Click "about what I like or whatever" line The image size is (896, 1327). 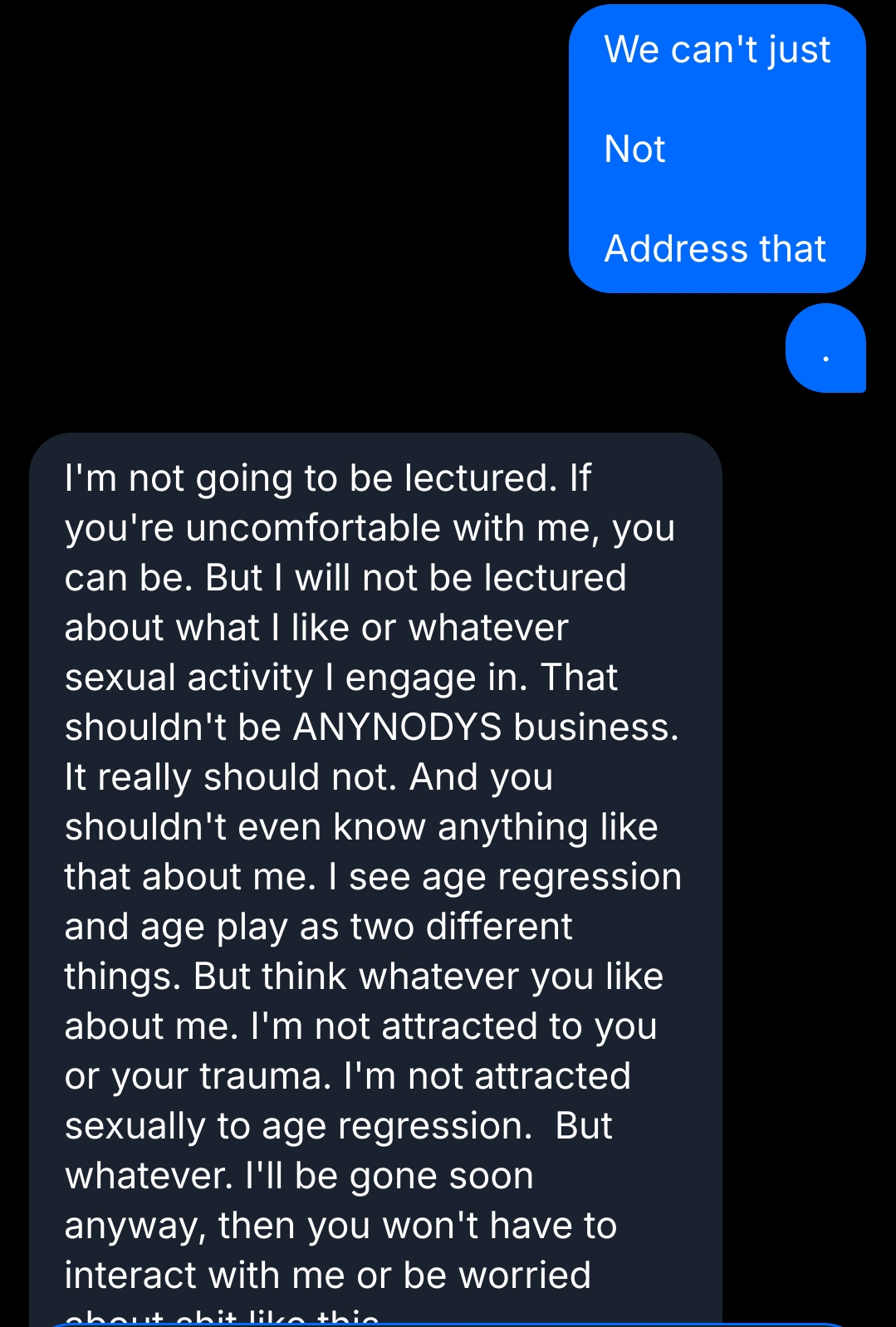coord(316,628)
